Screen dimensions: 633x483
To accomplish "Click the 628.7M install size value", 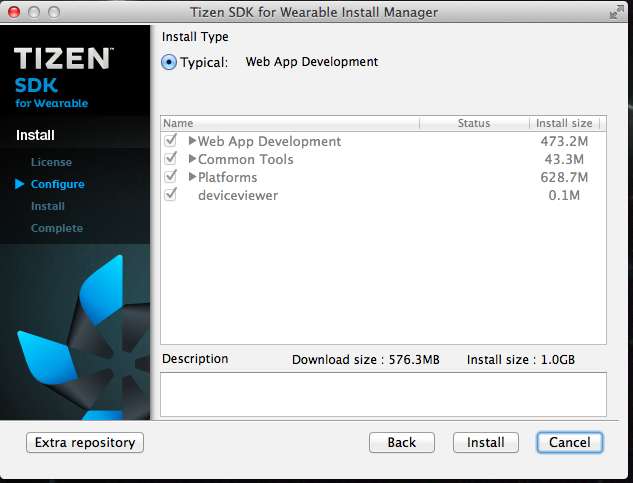I will (x=564, y=177).
